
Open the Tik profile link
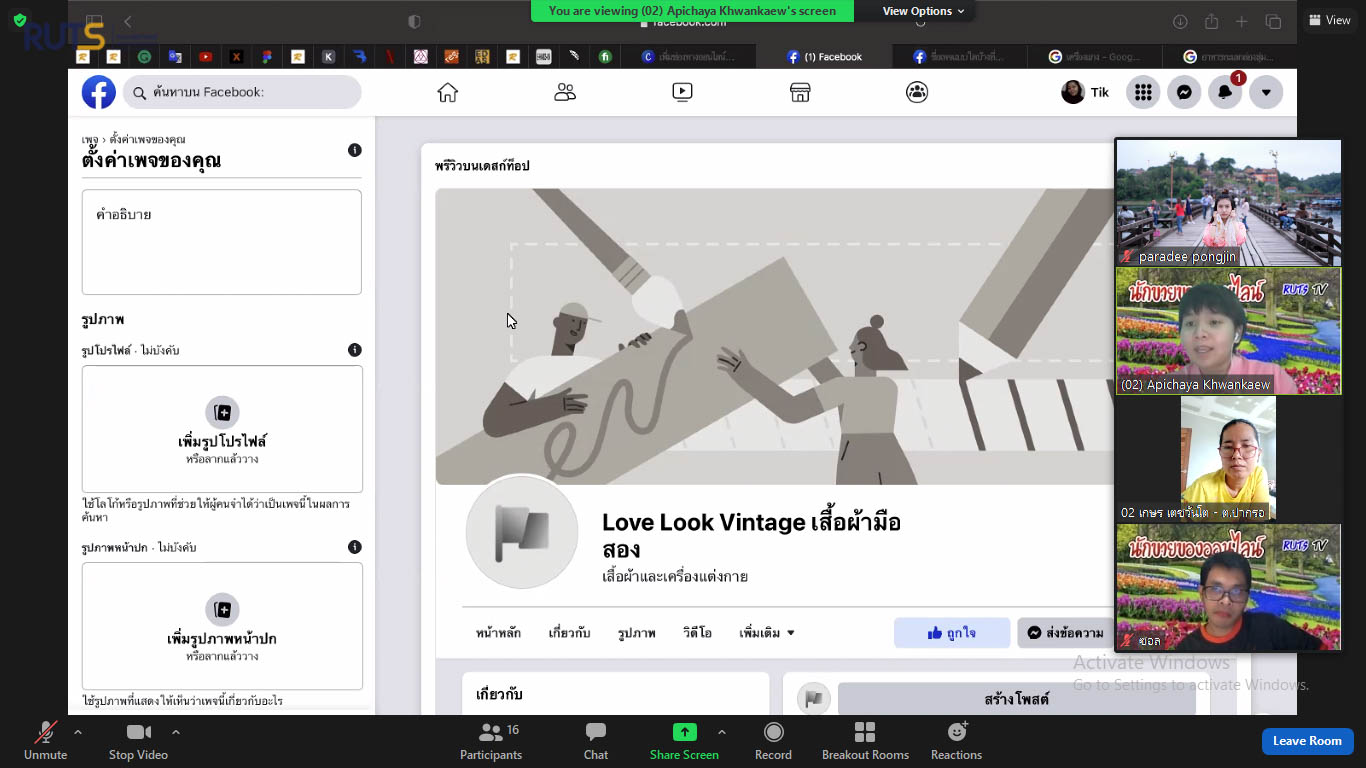click(x=1085, y=92)
